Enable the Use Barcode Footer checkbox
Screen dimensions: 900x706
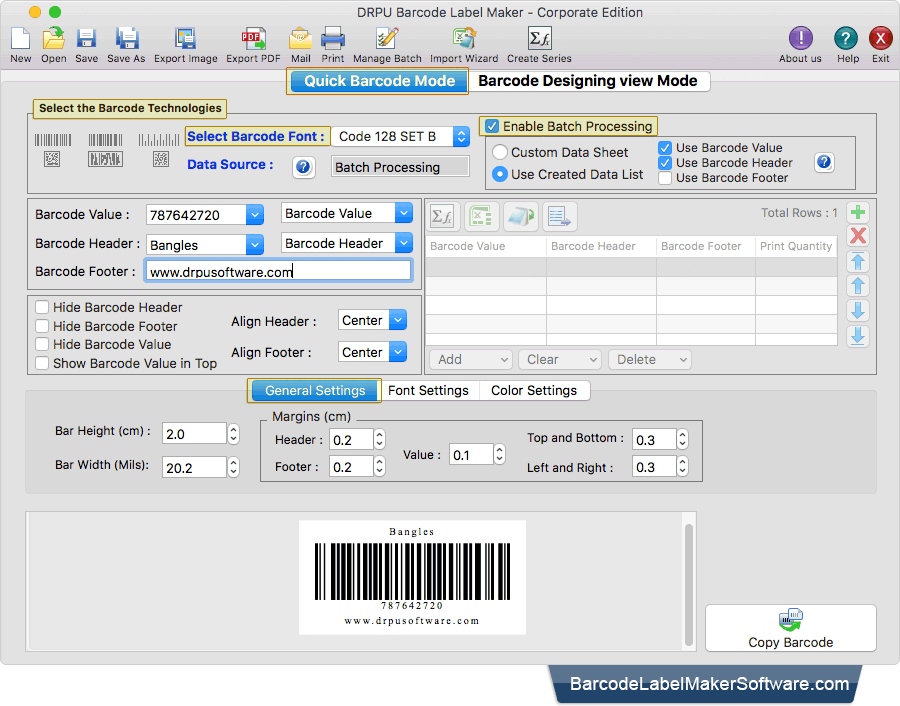pyautogui.click(x=665, y=178)
